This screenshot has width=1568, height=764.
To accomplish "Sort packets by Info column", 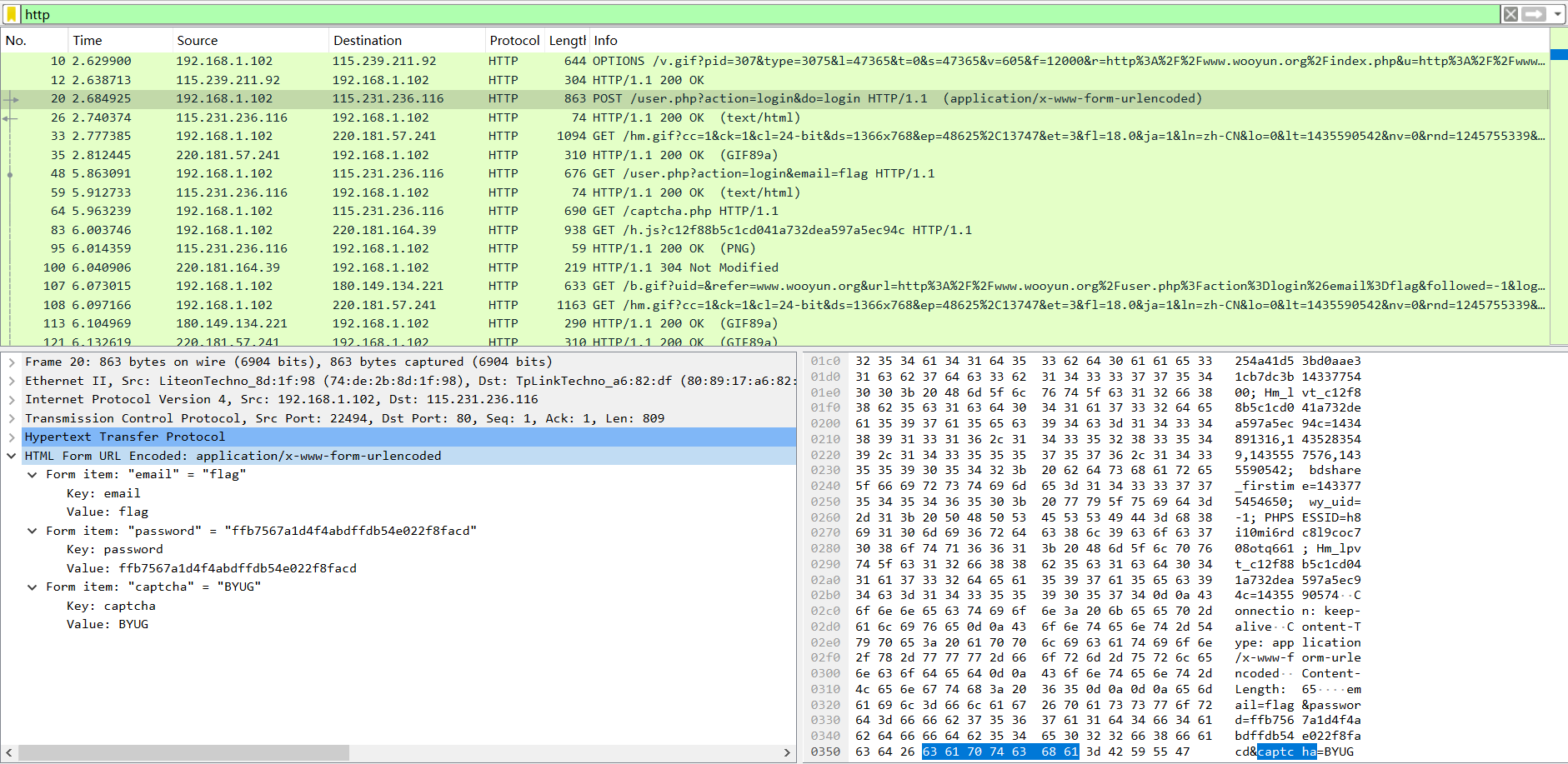I will 1069,41.
